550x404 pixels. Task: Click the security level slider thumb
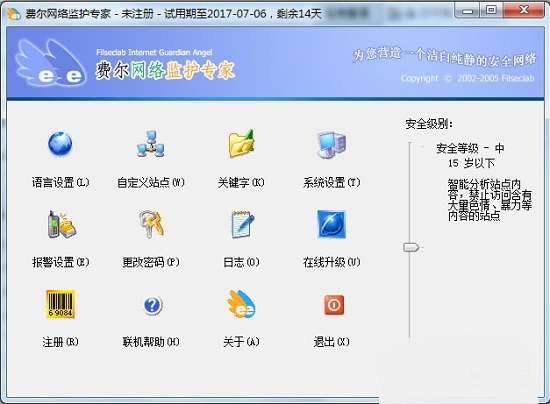pos(411,247)
